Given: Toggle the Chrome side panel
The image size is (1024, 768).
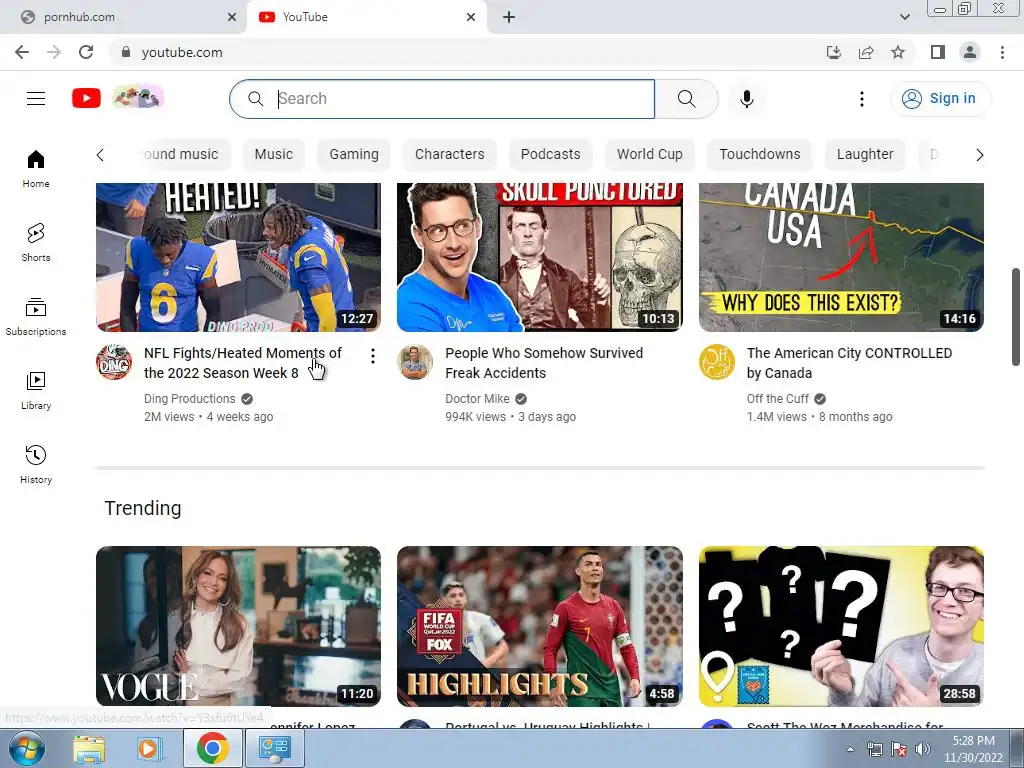Looking at the screenshot, I should pyautogui.click(x=938, y=52).
